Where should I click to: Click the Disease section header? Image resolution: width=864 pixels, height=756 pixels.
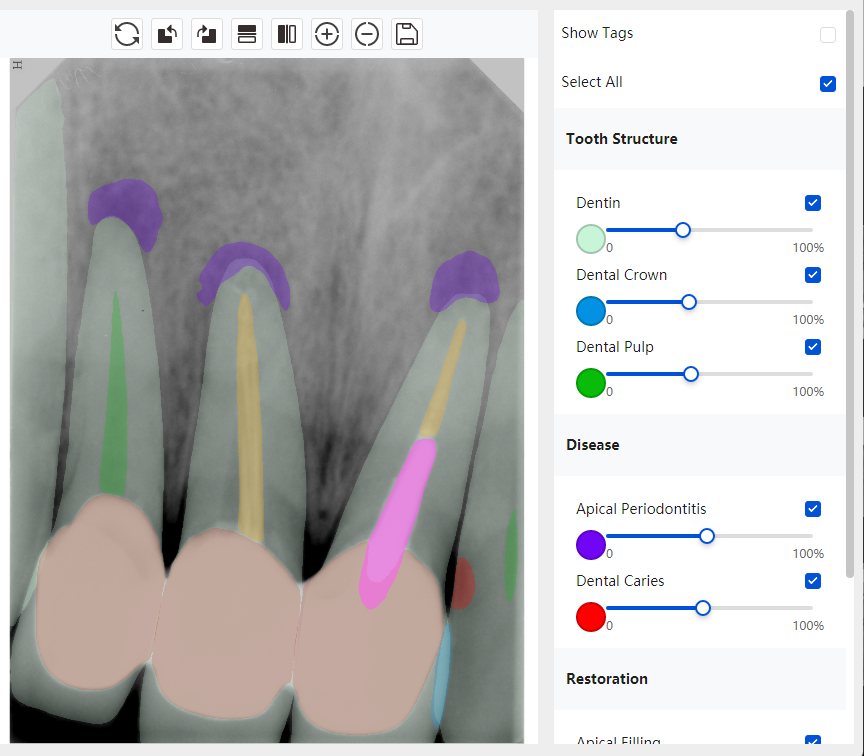[592, 445]
